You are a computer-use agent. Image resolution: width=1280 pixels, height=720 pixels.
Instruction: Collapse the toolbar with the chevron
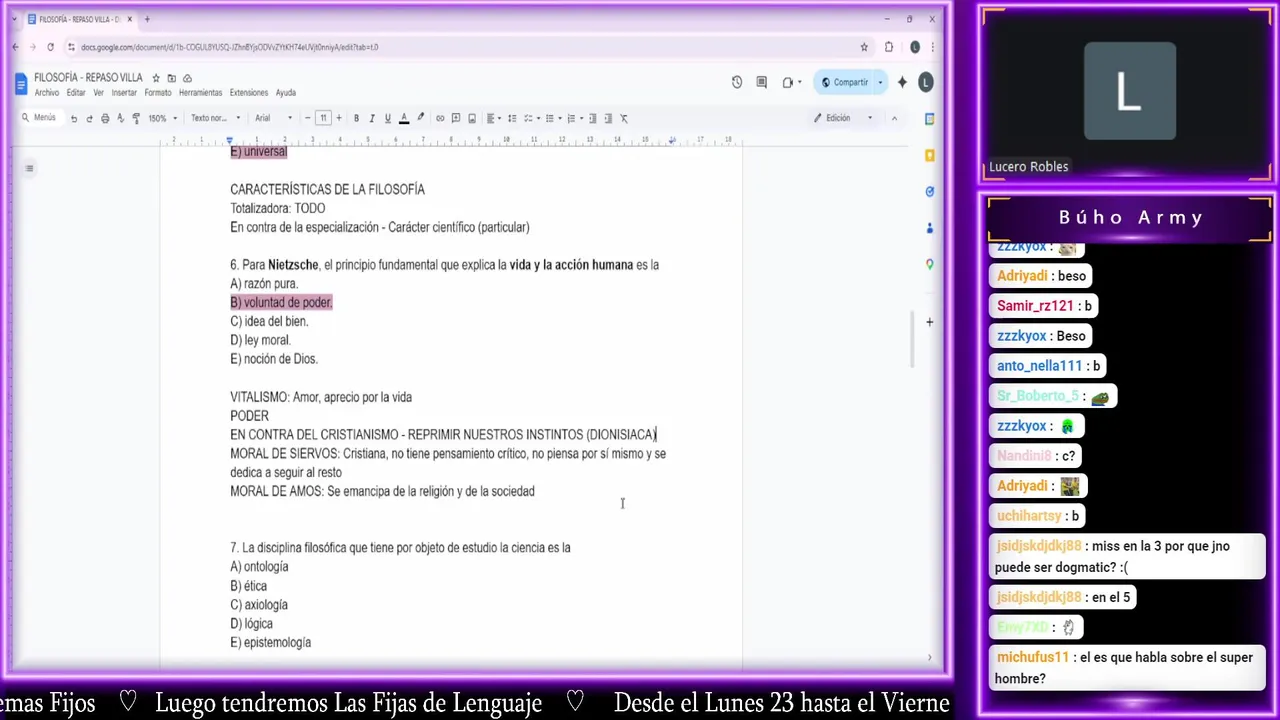pyautogui.click(x=894, y=118)
